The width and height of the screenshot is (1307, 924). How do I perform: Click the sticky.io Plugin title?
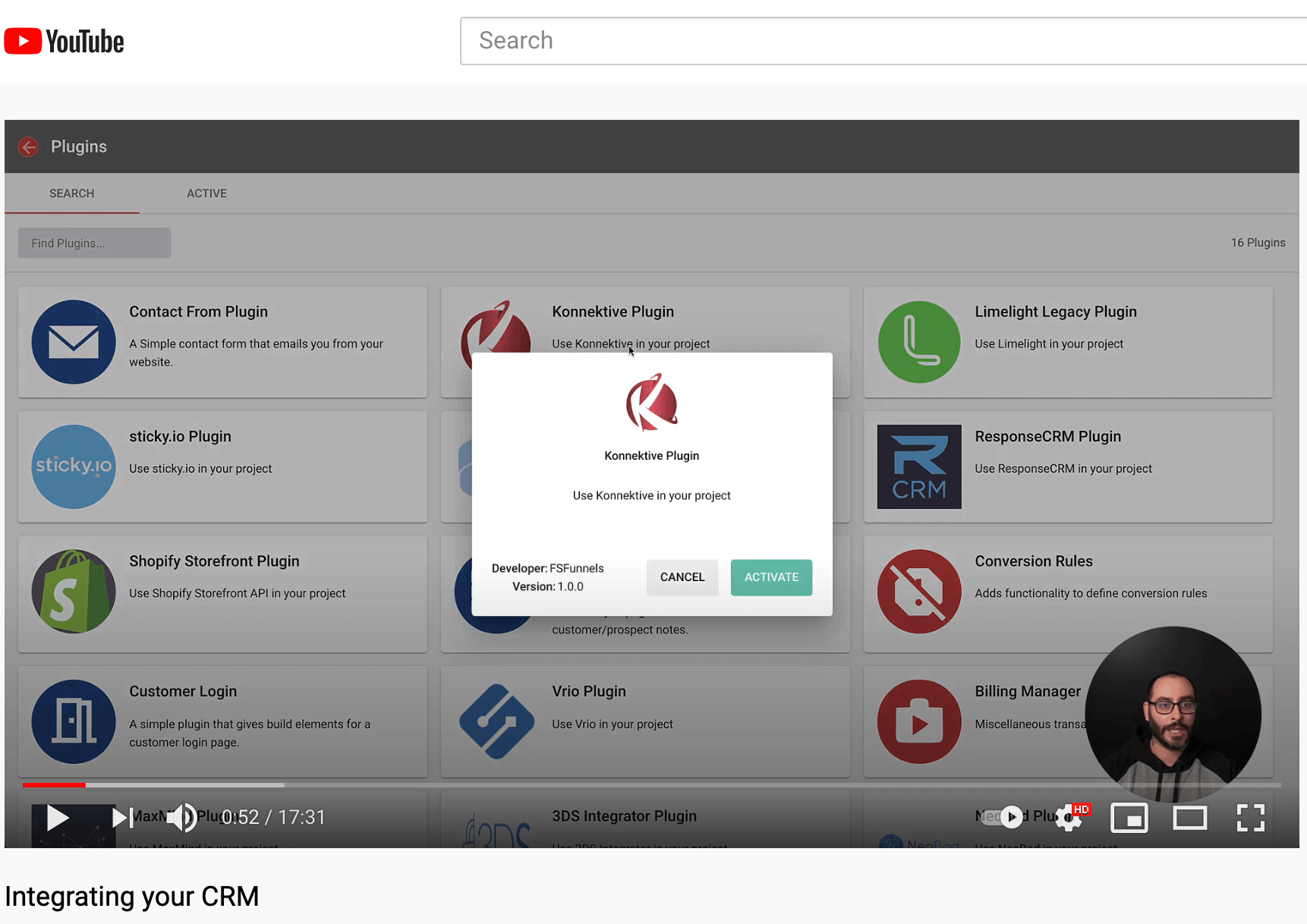[180, 436]
